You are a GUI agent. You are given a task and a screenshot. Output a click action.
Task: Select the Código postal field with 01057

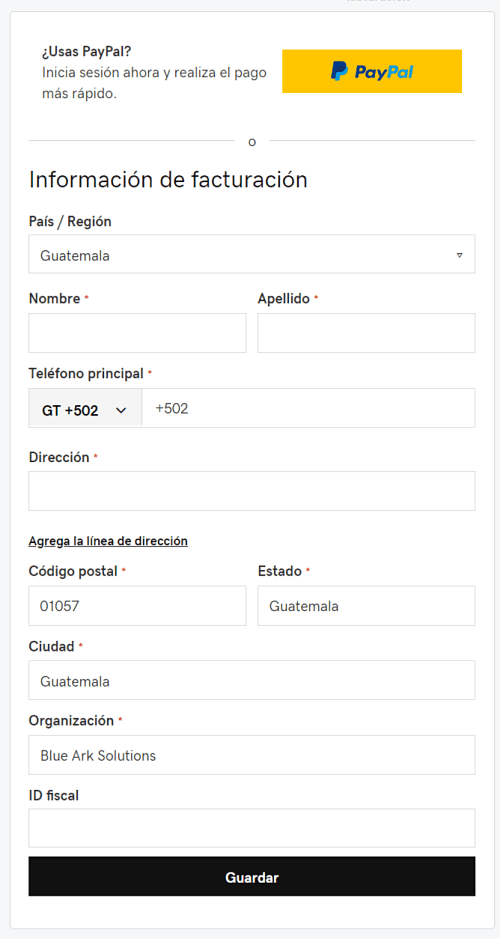coord(137,606)
